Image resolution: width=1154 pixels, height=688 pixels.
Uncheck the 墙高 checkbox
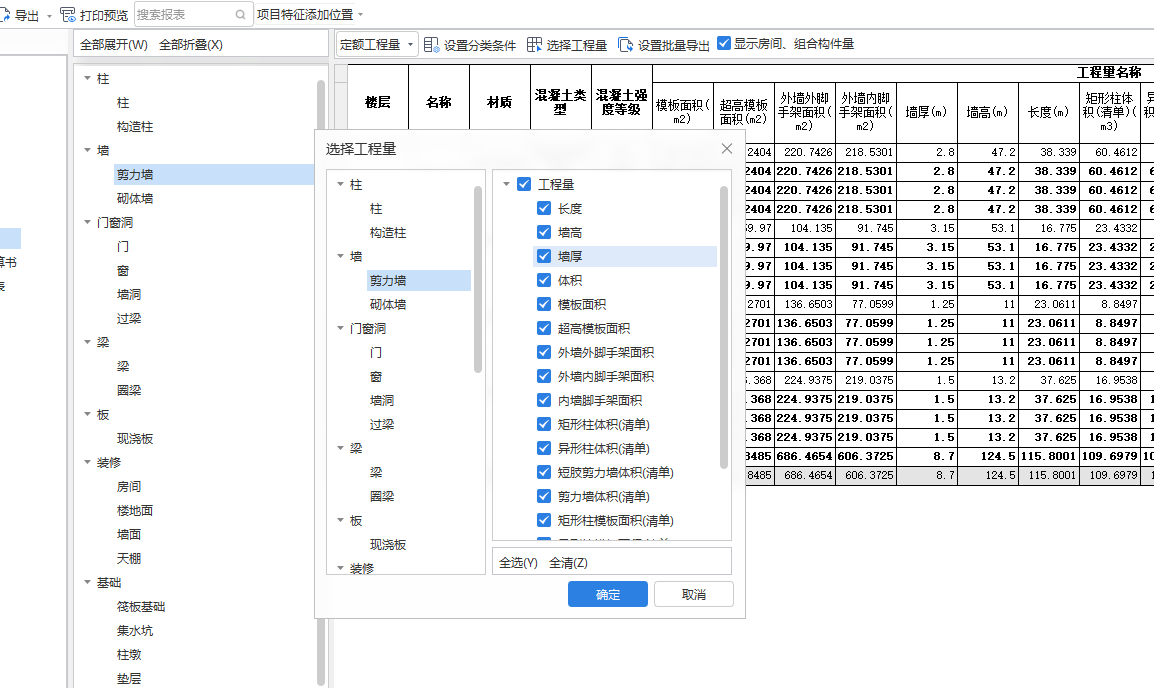click(544, 233)
